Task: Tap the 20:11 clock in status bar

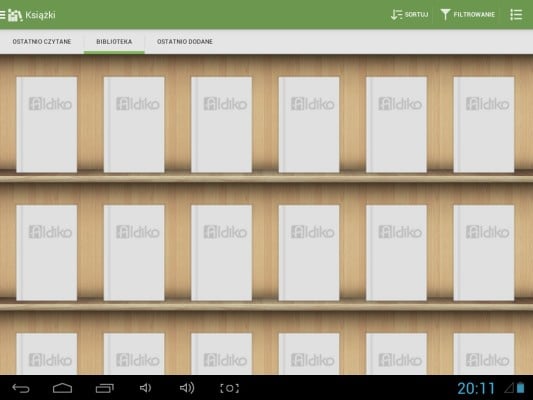Action: coord(476,388)
